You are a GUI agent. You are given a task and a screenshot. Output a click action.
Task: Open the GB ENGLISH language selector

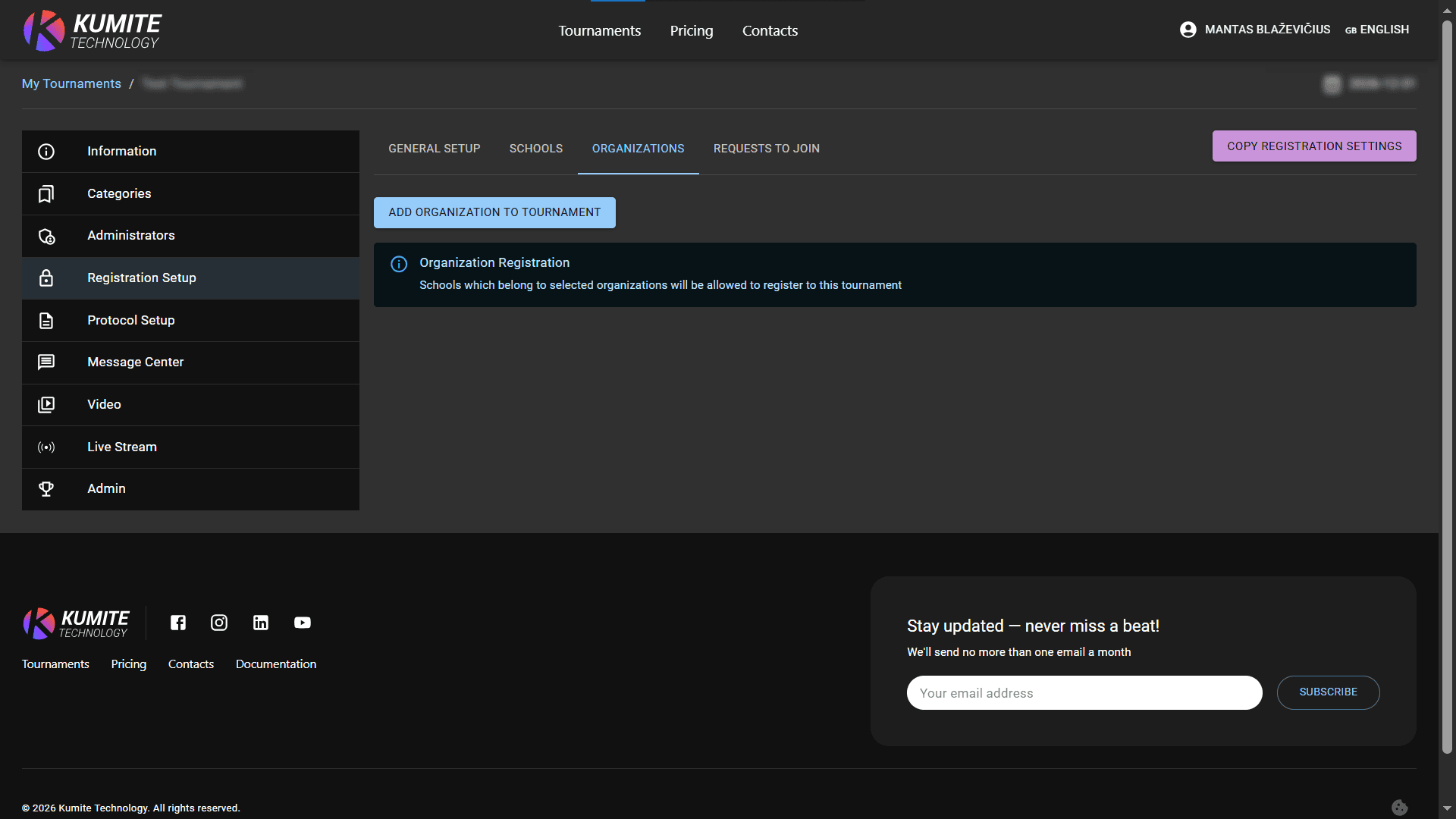[x=1377, y=30]
